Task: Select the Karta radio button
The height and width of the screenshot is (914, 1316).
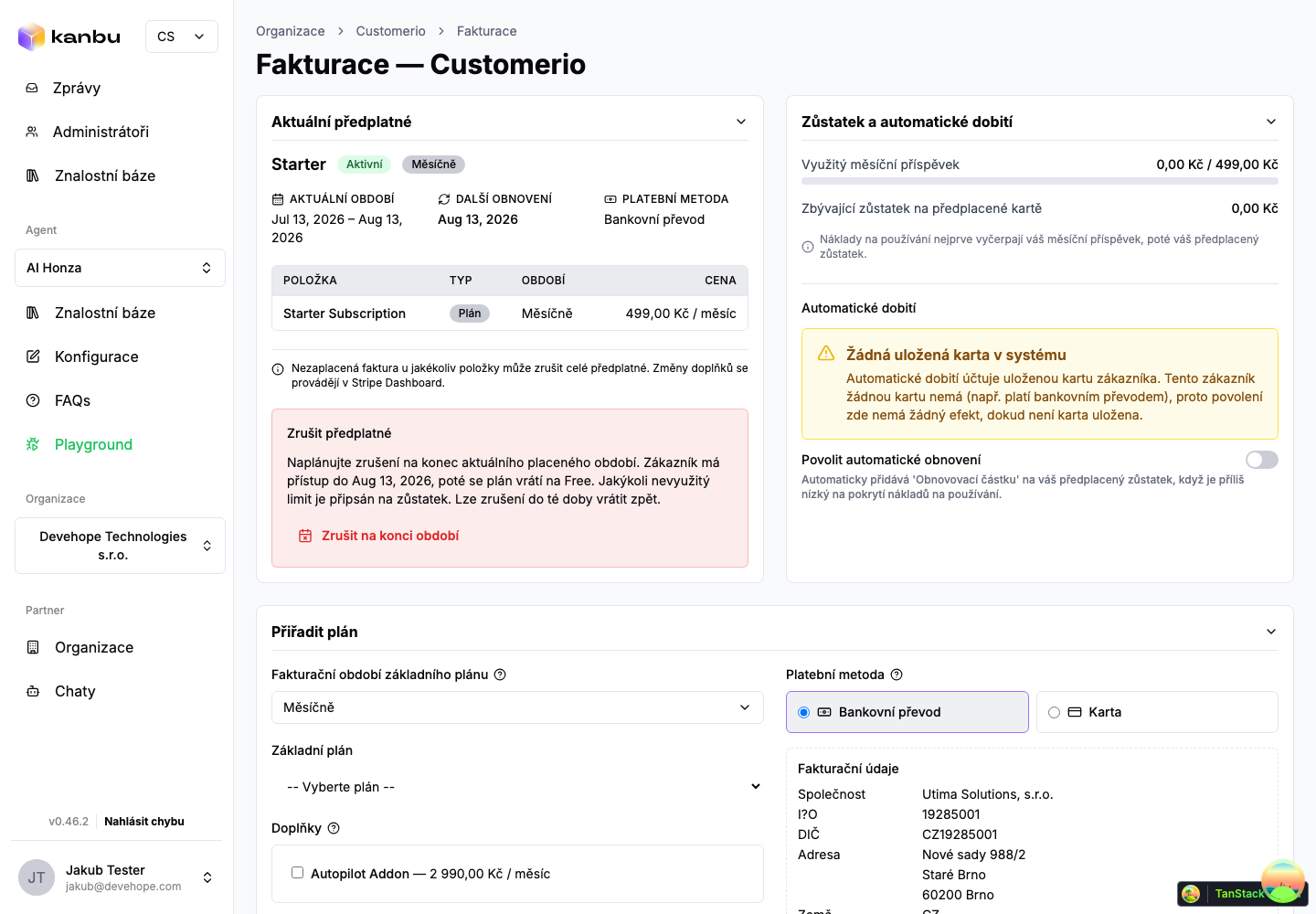Action: point(1055,712)
